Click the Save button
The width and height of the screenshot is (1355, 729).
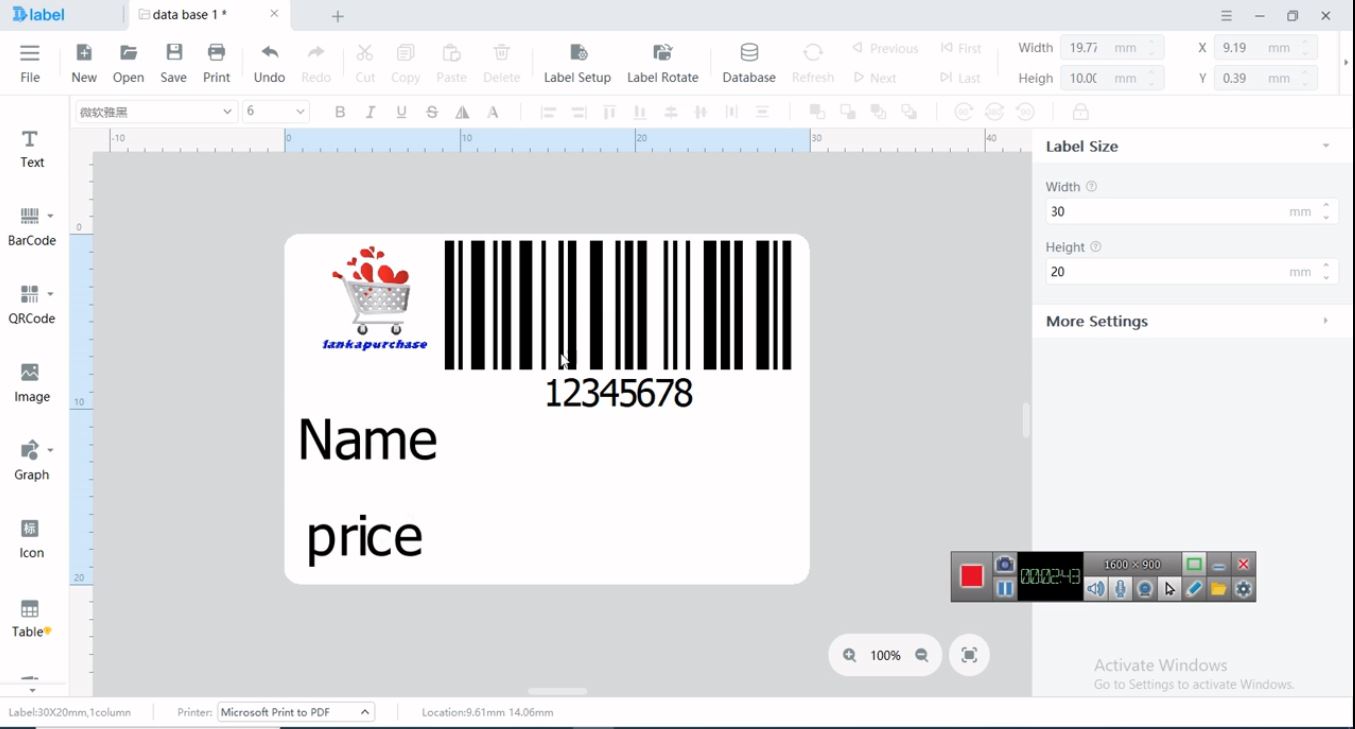pos(174,63)
